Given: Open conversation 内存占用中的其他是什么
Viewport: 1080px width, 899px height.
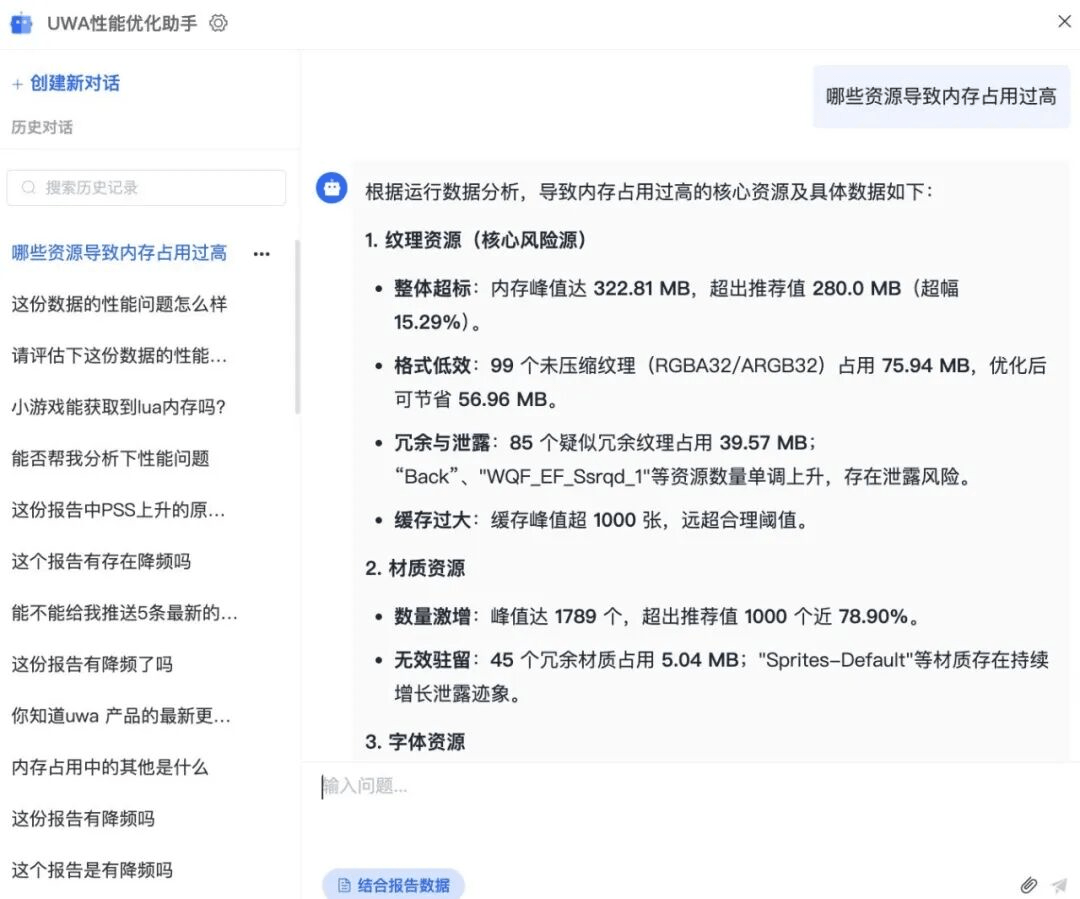Looking at the screenshot, I should (110, 767).
